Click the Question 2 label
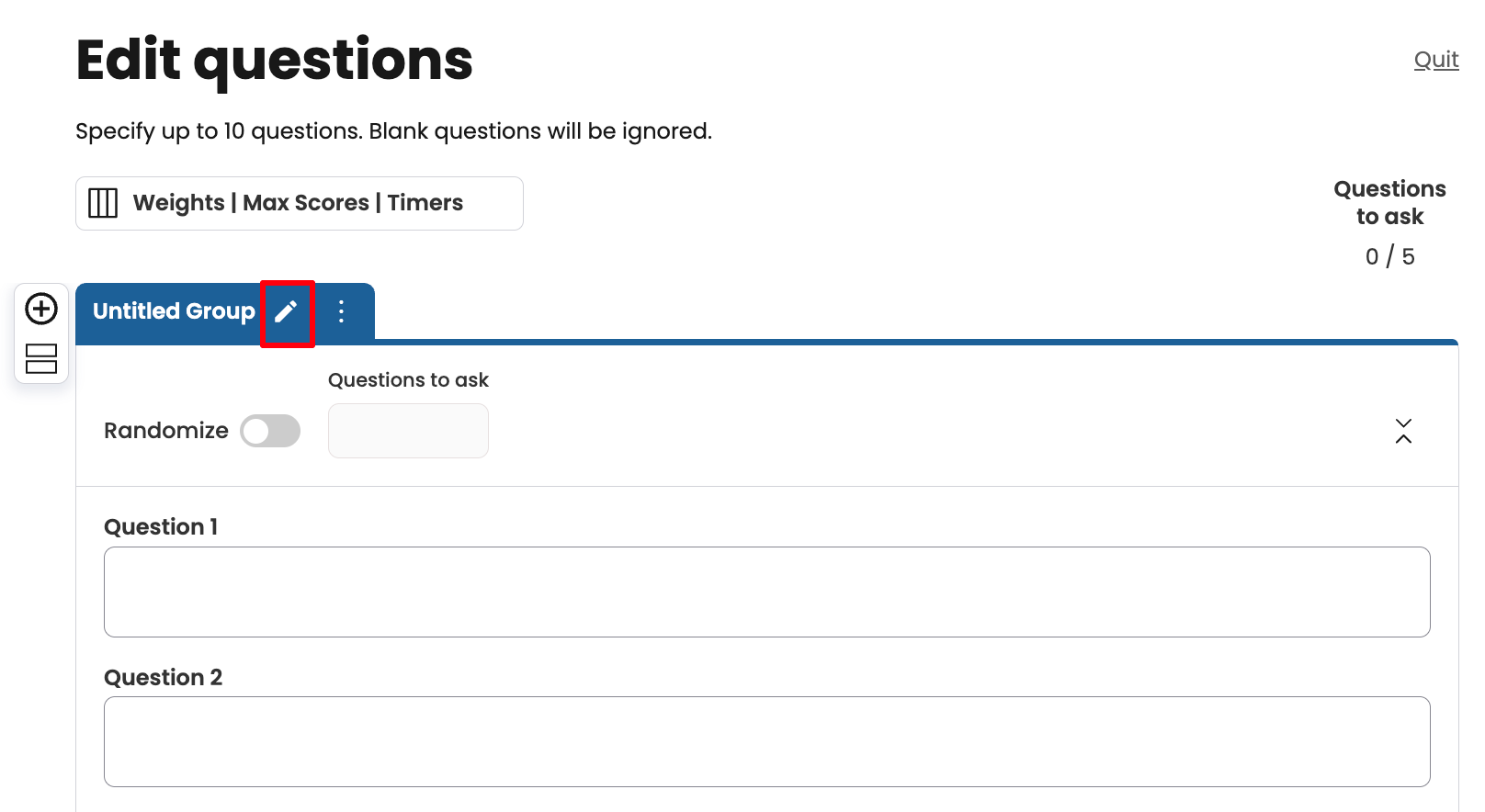The image size is (1485, 812). (164, 678)
